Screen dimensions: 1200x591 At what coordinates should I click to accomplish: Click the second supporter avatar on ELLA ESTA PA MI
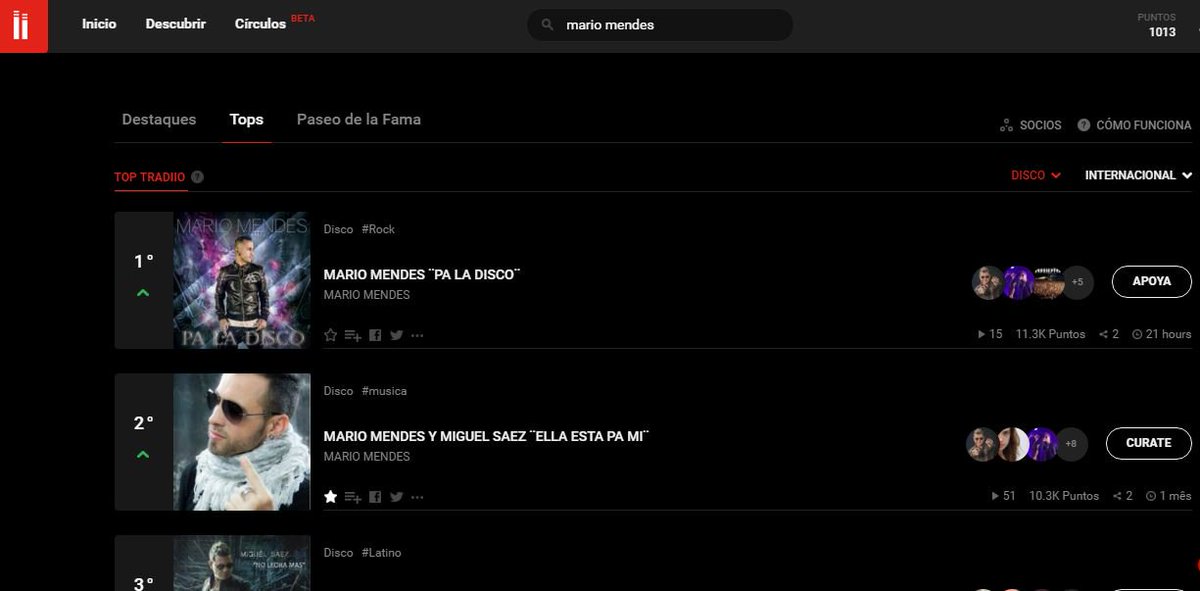point(1012,444)
